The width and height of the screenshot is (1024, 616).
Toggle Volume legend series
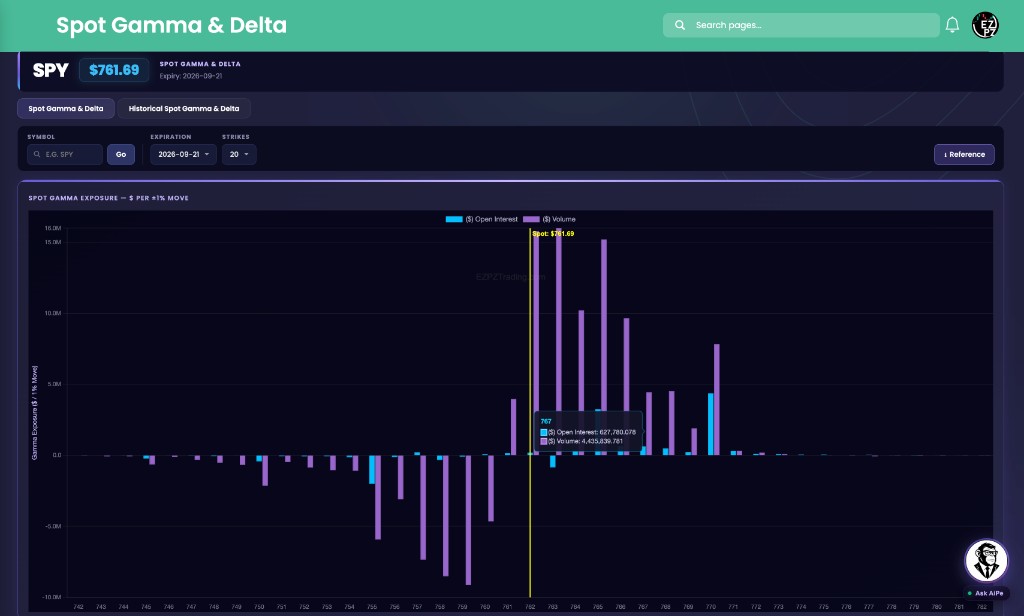point(549,219)
